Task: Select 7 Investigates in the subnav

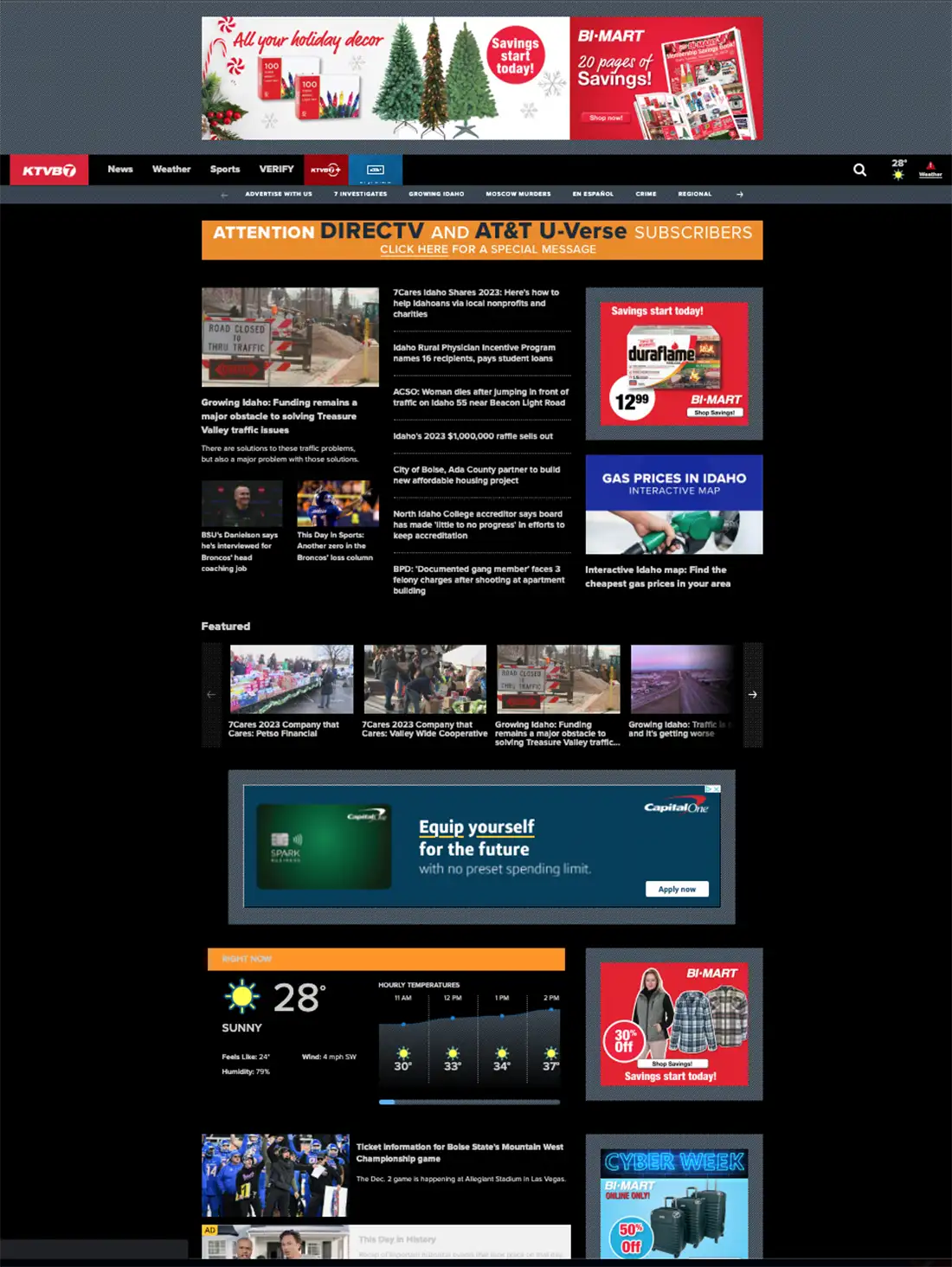Action: (x=361, y=194)
